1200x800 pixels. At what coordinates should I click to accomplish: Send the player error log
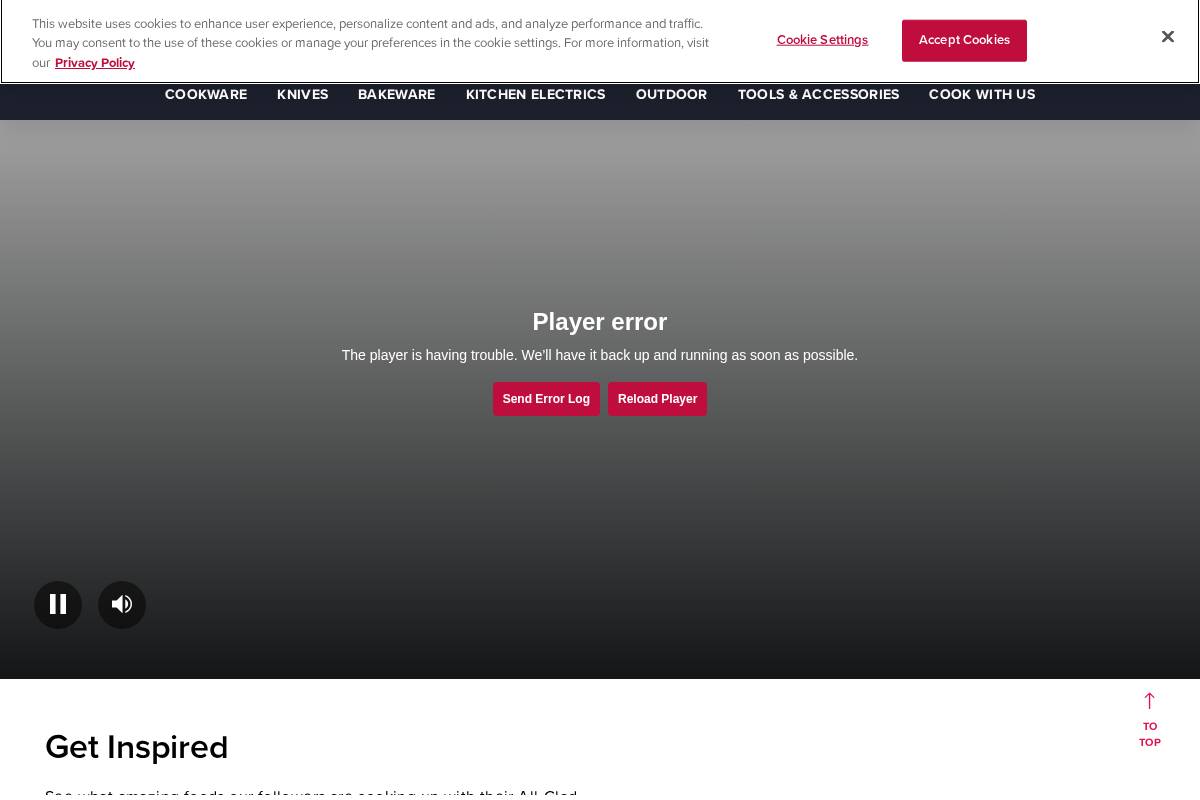(546, 399)
